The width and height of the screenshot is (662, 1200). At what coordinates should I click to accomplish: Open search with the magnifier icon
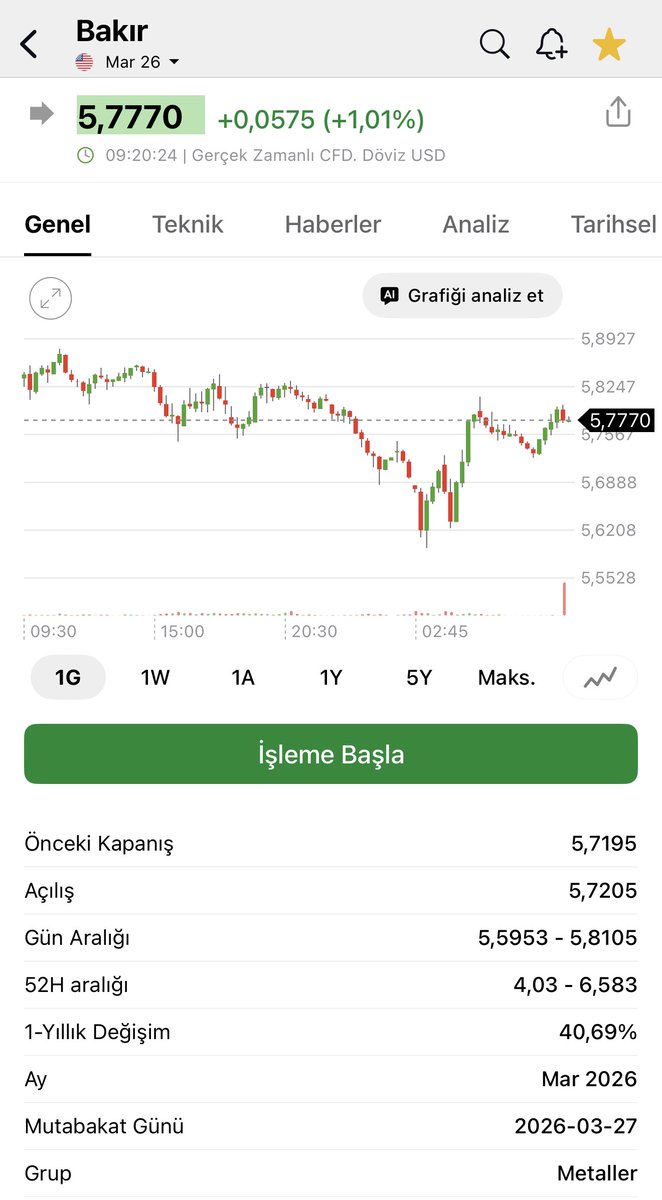[495, 44]
